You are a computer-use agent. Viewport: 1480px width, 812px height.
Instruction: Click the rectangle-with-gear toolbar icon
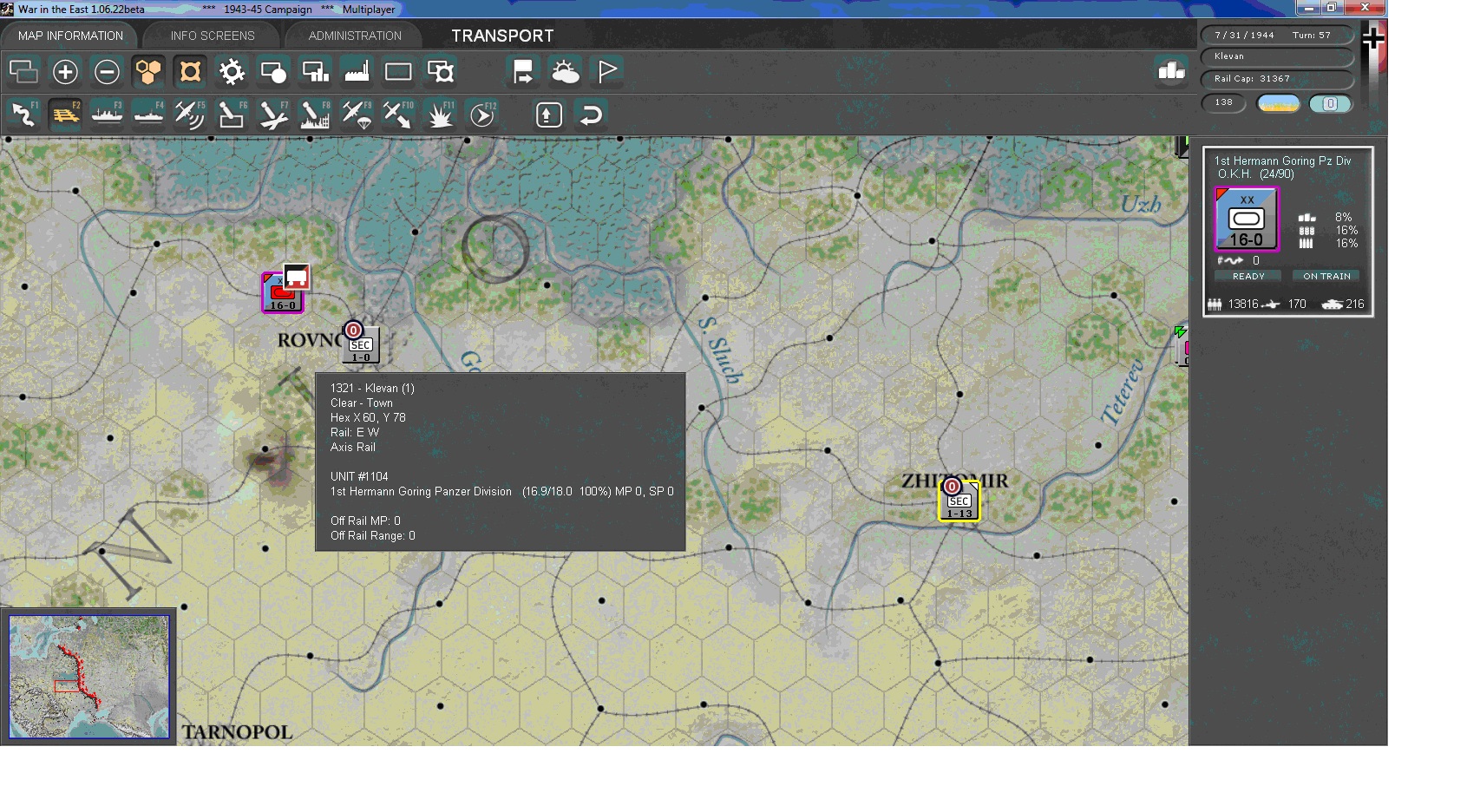[440, 71]
